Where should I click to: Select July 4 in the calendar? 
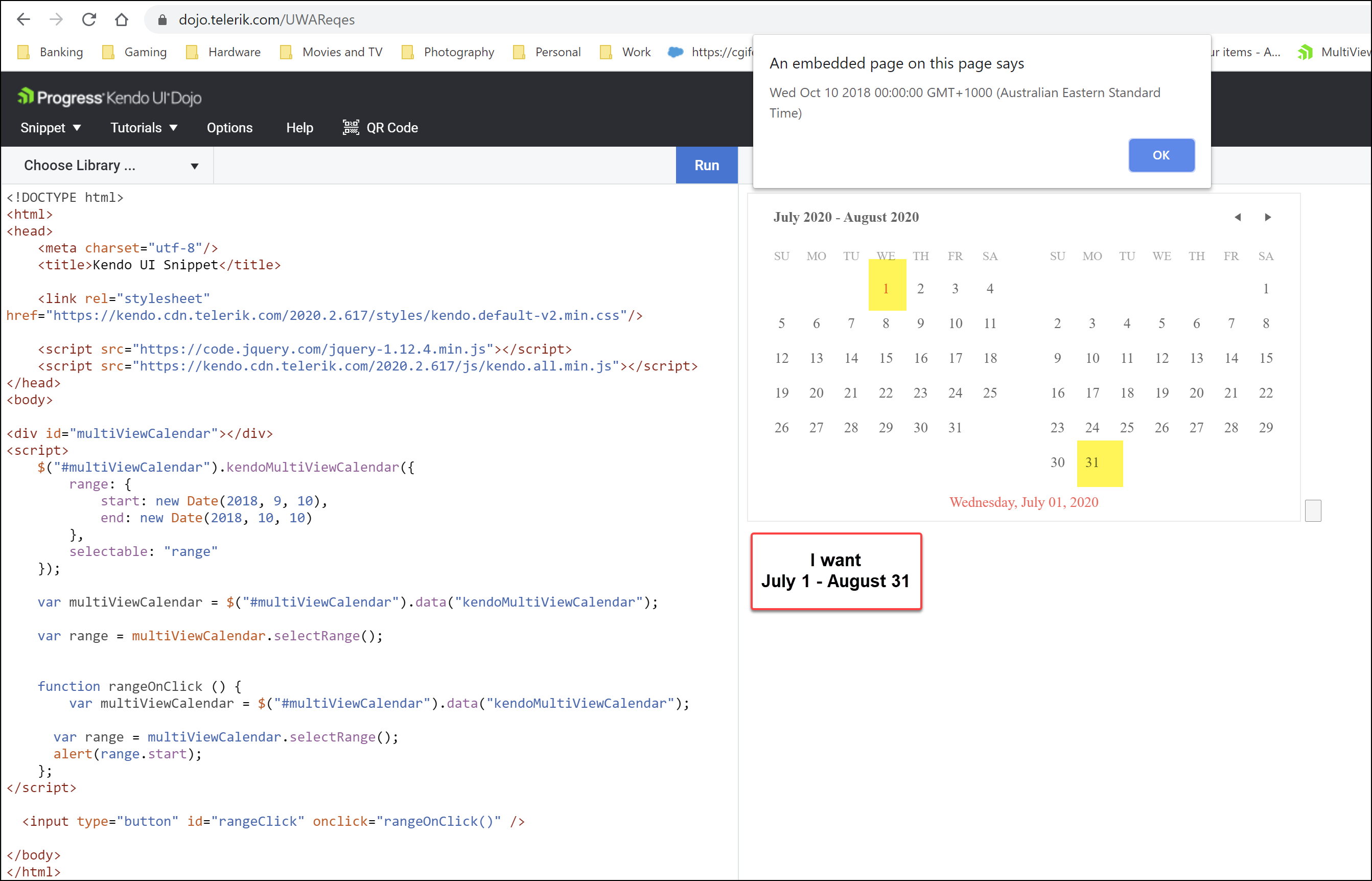990,289
